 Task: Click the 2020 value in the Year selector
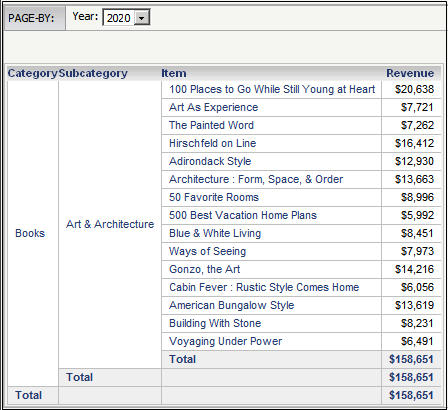(119, 18)
